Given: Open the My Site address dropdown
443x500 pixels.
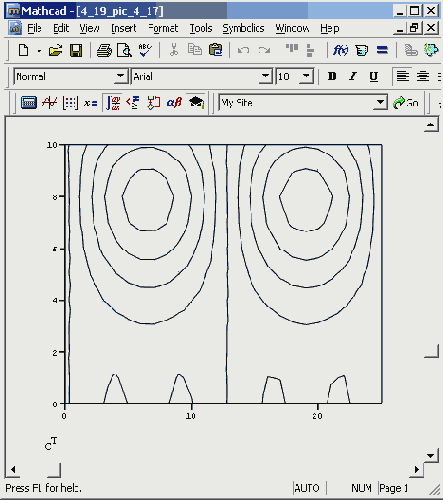Looking at the screenshot, I should (380, 102).
